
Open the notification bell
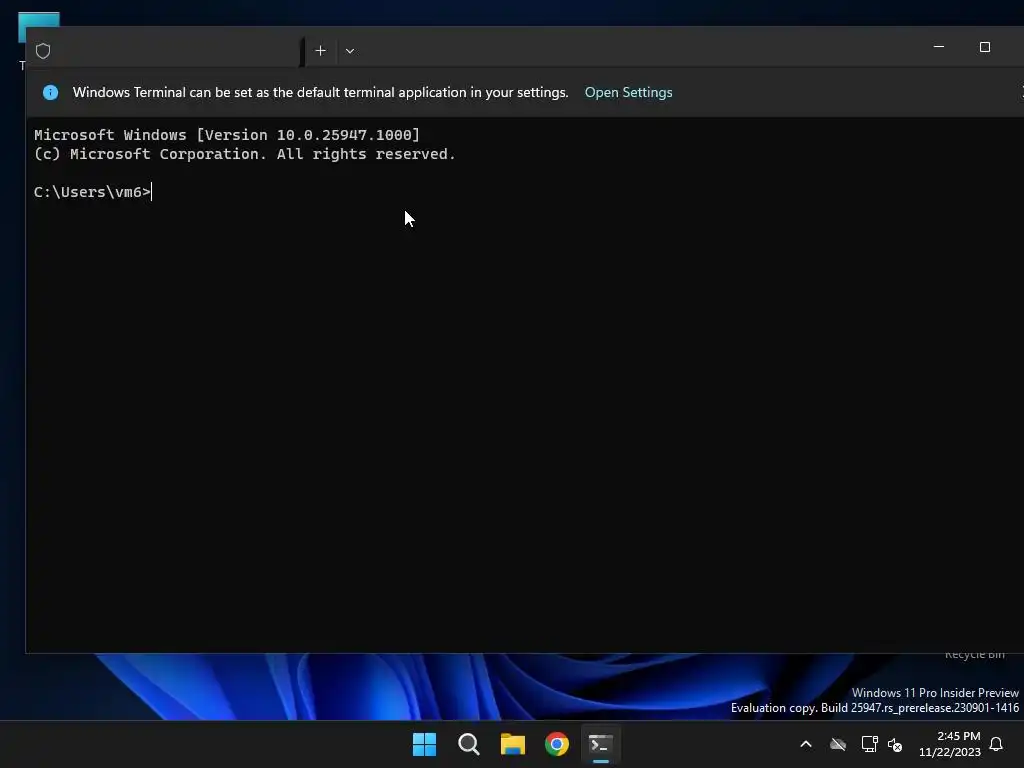coord(996,744)
